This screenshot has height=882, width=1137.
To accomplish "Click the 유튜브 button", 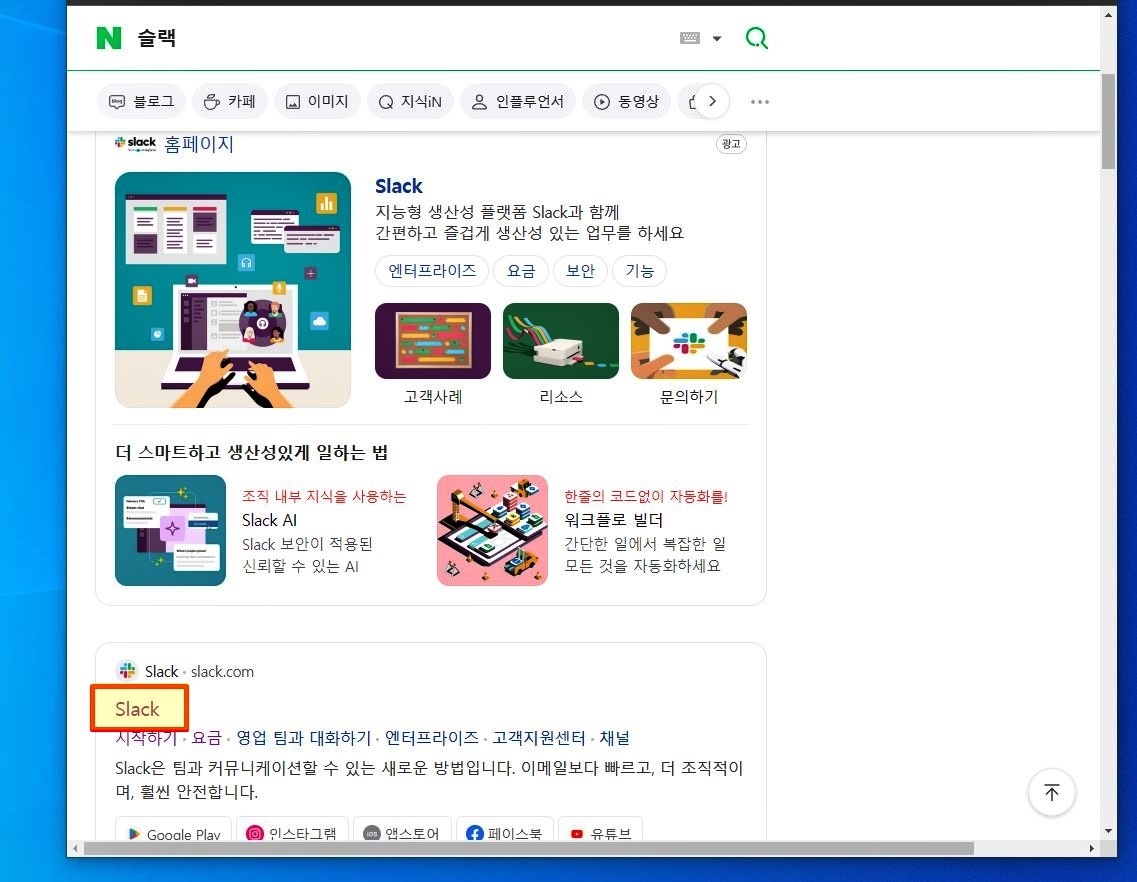I will pyautogui.click(x=601, y=831).
